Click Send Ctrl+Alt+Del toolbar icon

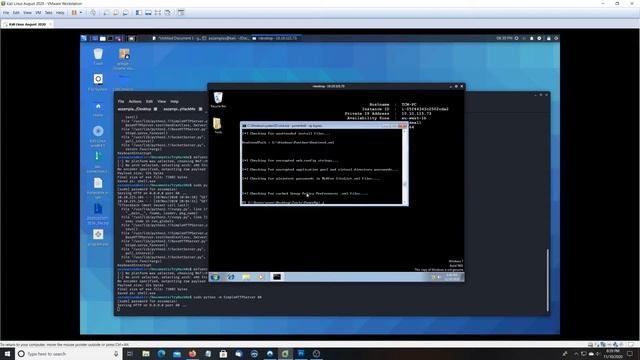93,13
